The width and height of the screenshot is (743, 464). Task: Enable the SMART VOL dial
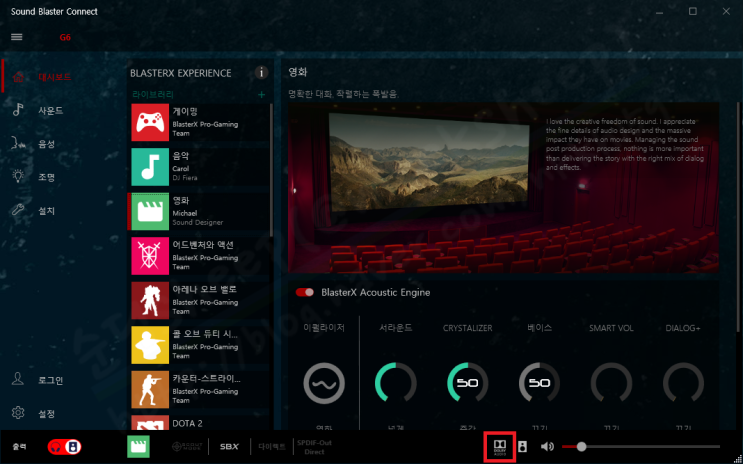tap(611, 383)
